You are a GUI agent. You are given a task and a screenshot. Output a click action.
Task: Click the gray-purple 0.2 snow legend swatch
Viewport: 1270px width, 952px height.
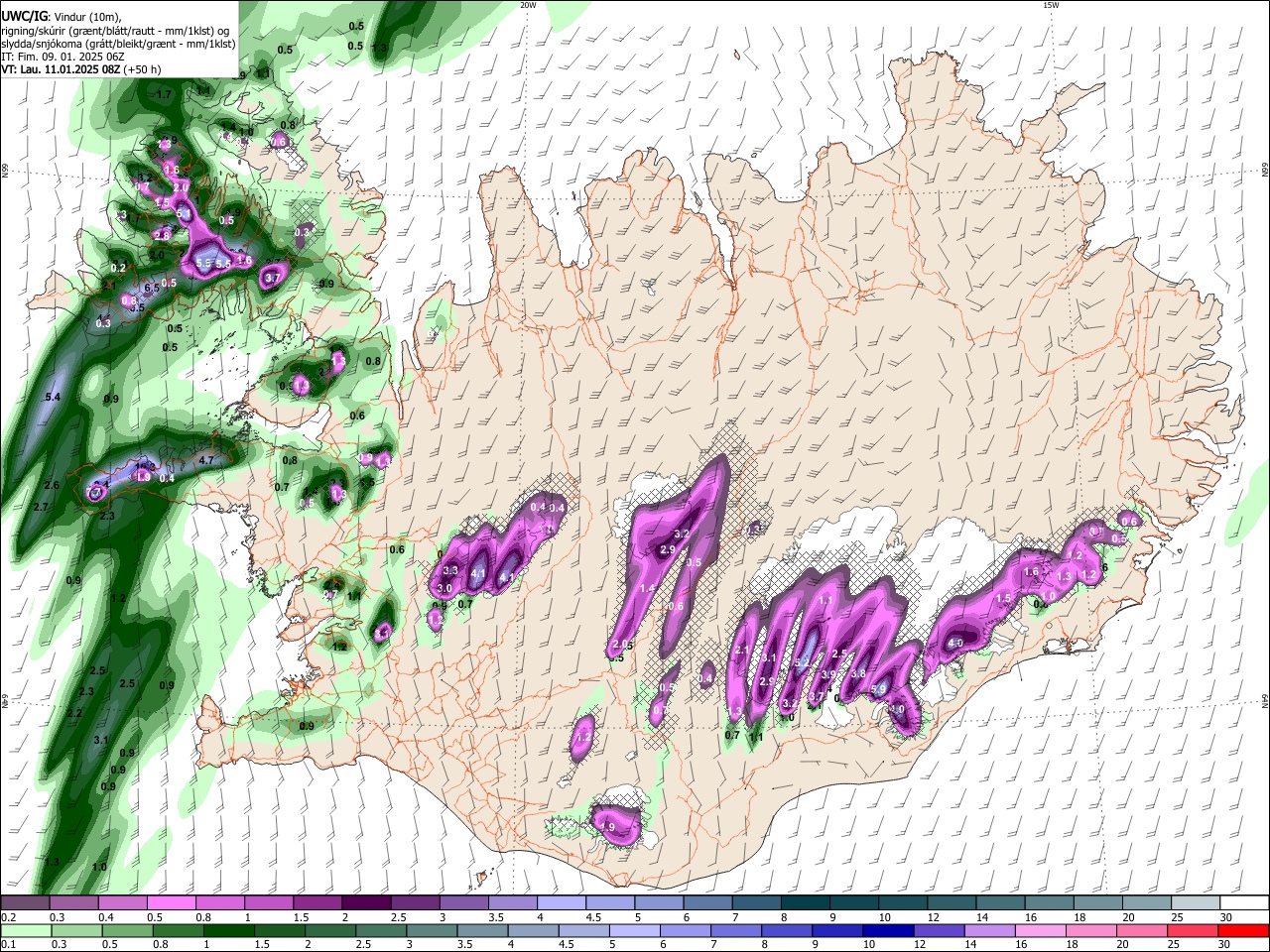[x=25, y=902]
